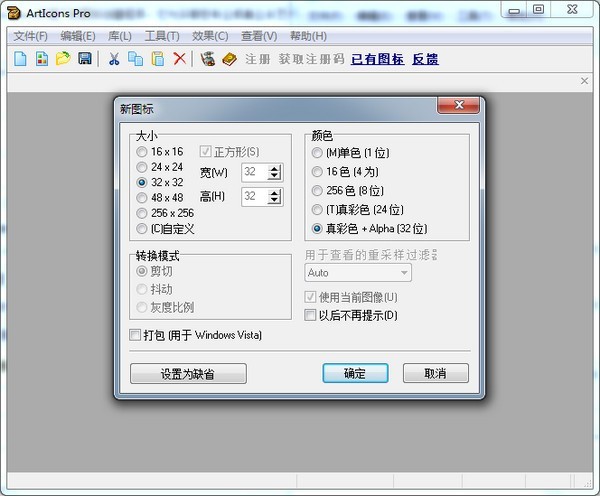Decrease the 高(H) height spinner
This screenshot has width=600, height=496.
tap(274, 200)
